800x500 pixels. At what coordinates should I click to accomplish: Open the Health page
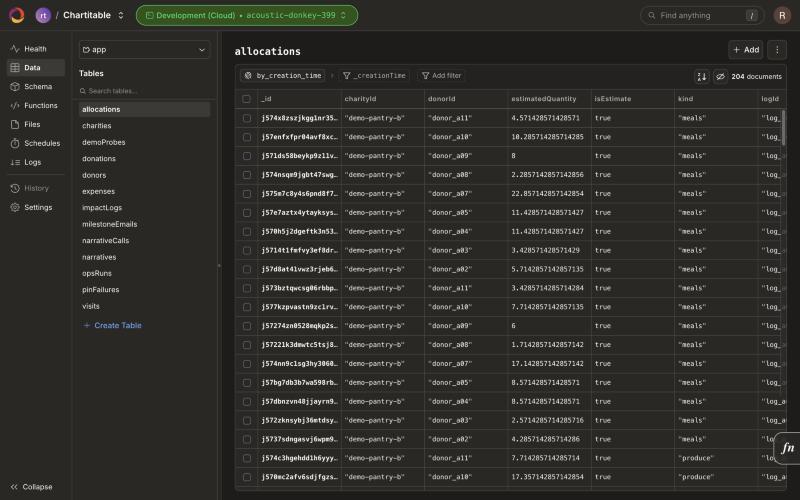click(36, 48)
